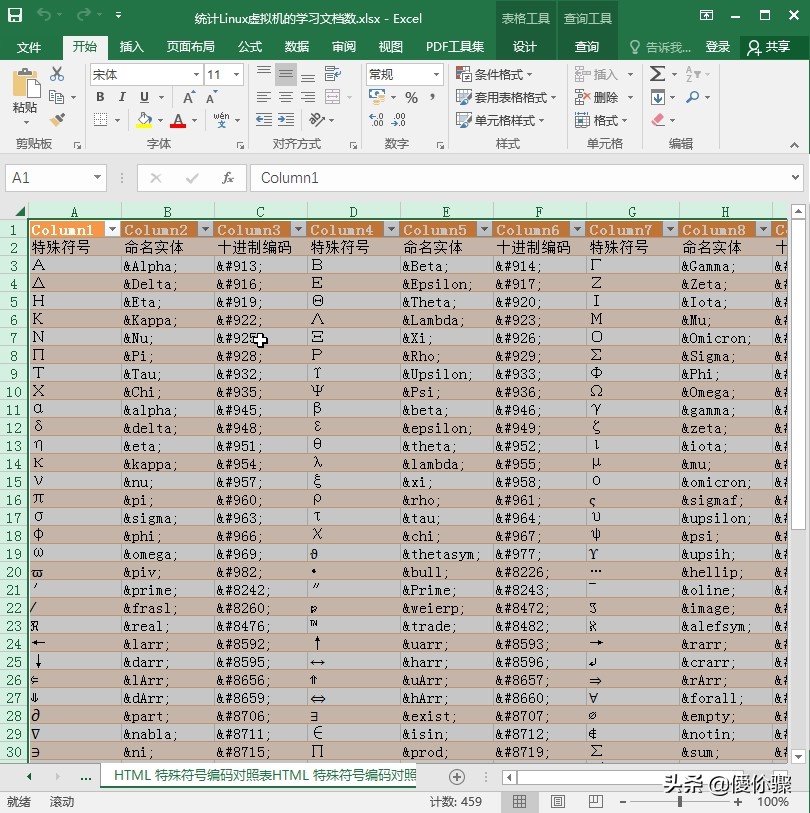Center text horizontally in cell
The image size is (810, 813).
pos(286,97)
